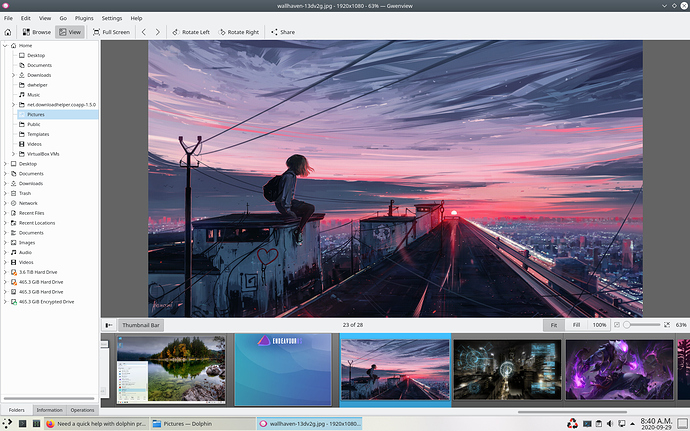The image size is (690, 431).
Task: Expand the Recent Files node
Action: tap(5, 213)
